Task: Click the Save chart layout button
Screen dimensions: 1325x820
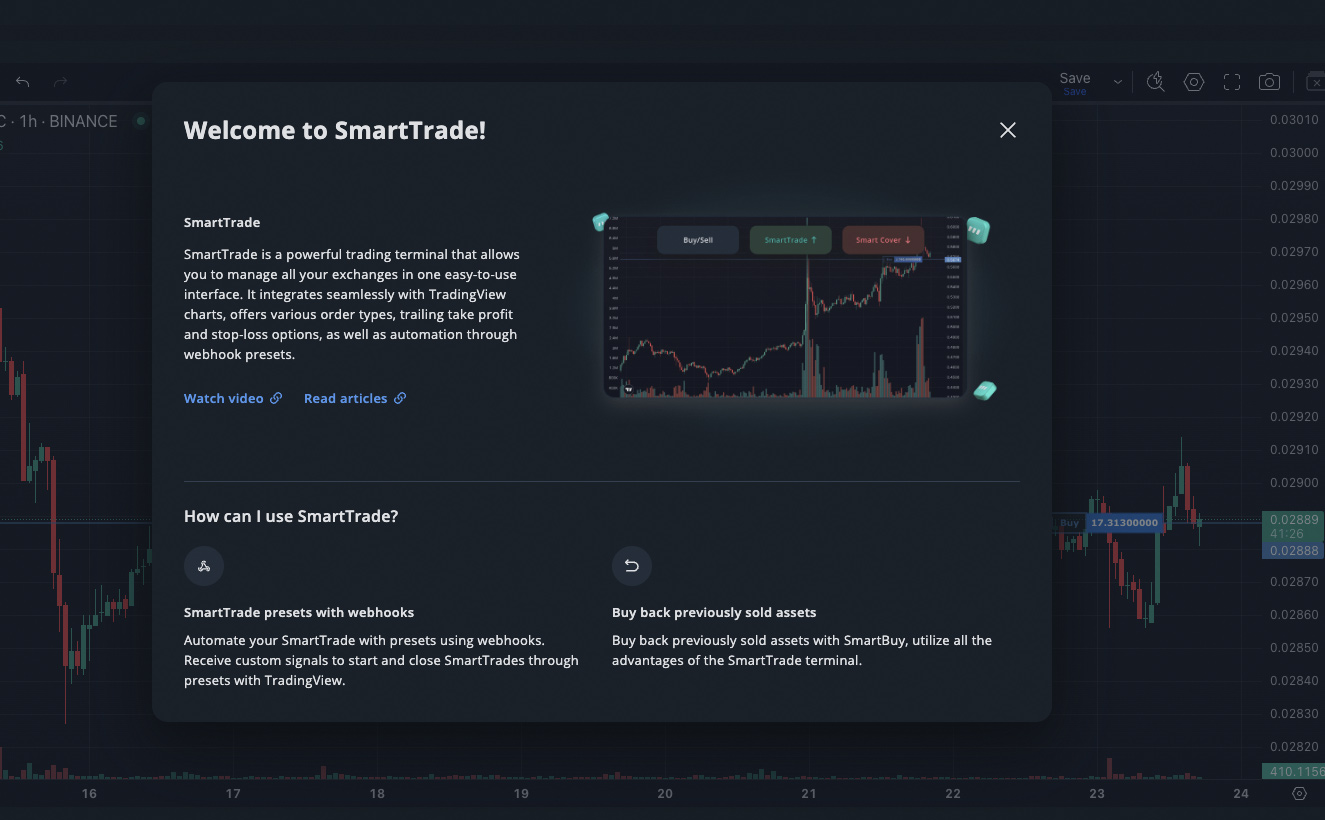Action: coord(1075,81)
